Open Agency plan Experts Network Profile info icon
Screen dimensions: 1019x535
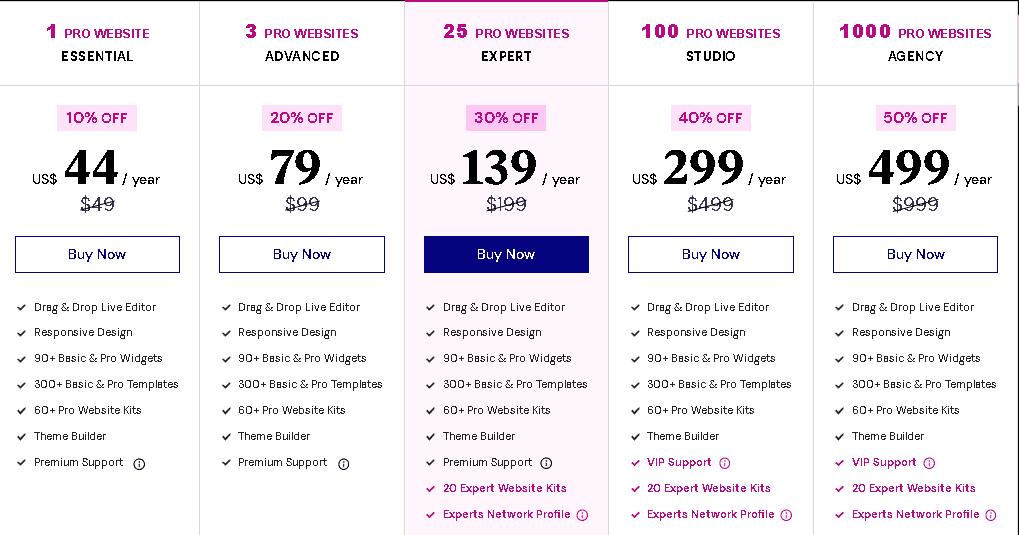pyautogui.click(x=990, y=515)
